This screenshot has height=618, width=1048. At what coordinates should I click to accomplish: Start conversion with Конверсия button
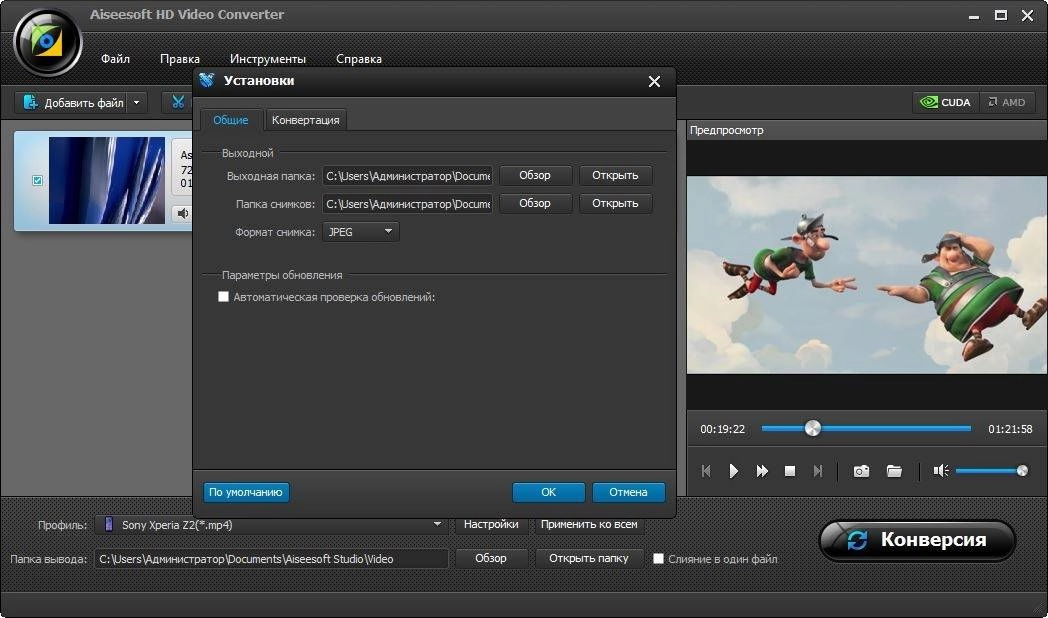click(917, 540)
